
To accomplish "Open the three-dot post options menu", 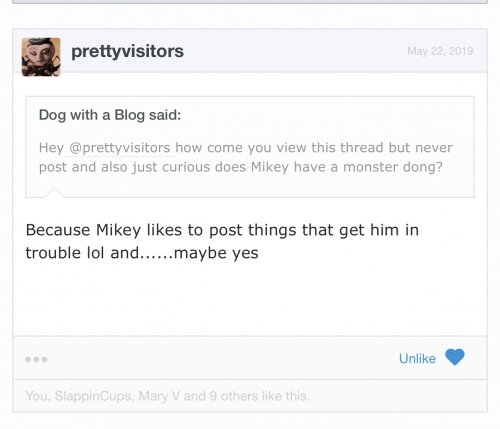I will (36, 359).
